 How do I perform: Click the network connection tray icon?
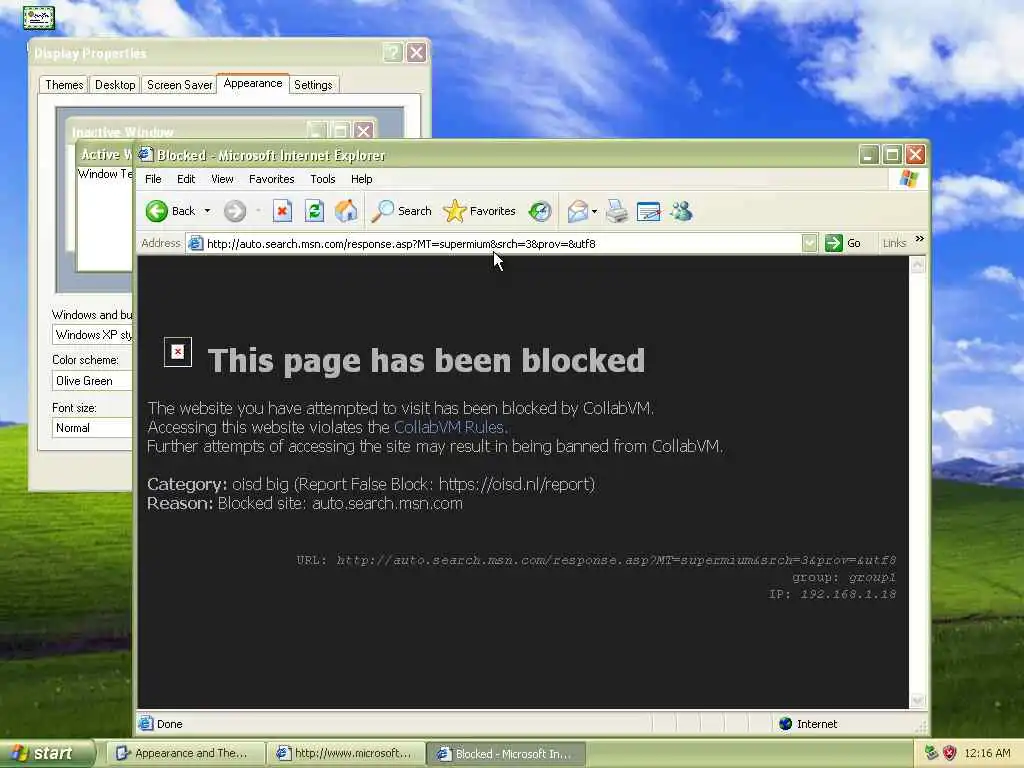pos(931,753)
